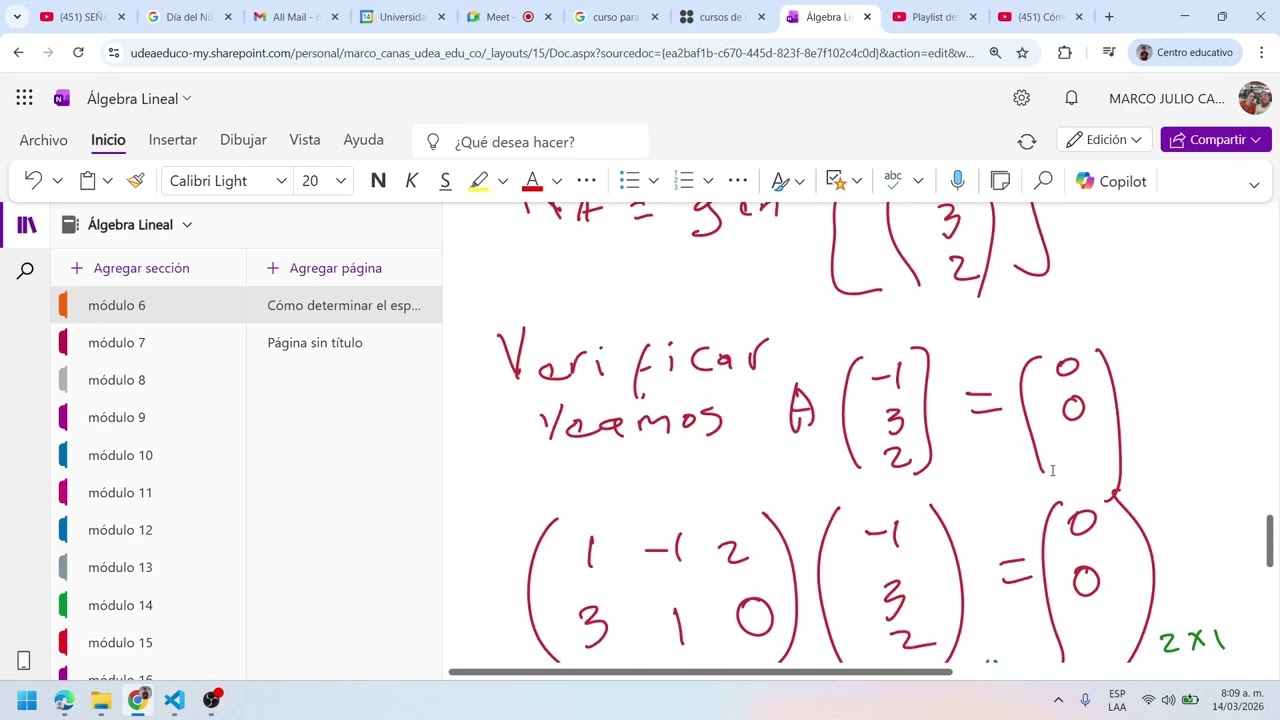Open bullet style dropdown arrow
The width and height of the screenshot is (1280, 720).
pos(653,181)
